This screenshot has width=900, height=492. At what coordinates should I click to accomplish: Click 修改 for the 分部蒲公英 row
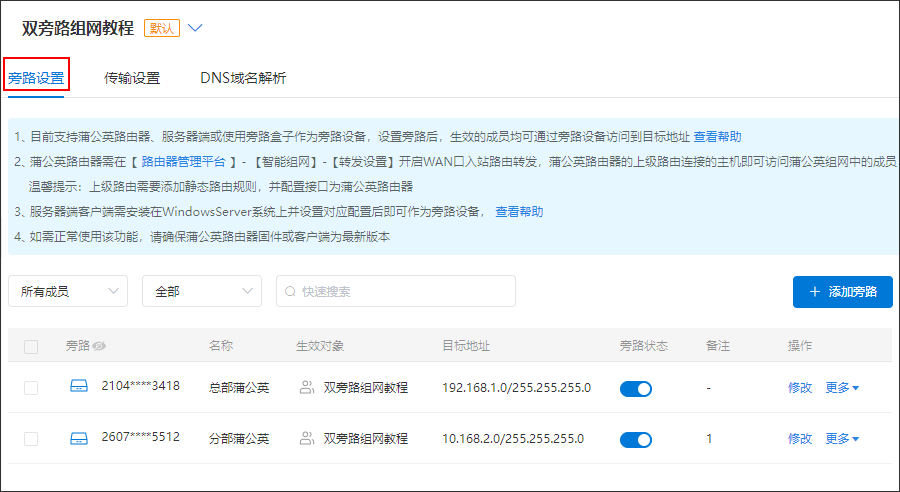[800, 439]
